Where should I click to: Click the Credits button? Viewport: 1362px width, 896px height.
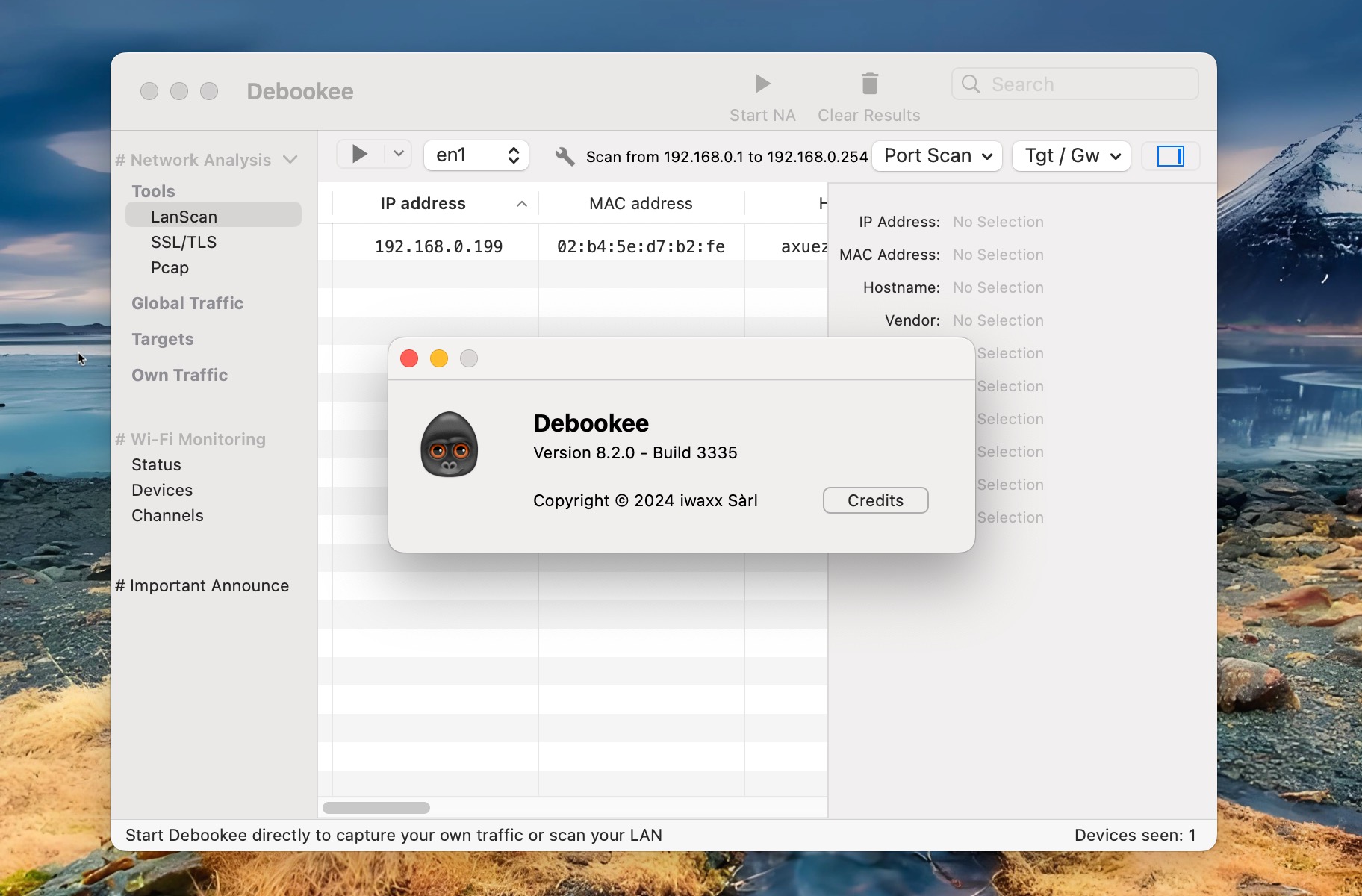(875, 500)
